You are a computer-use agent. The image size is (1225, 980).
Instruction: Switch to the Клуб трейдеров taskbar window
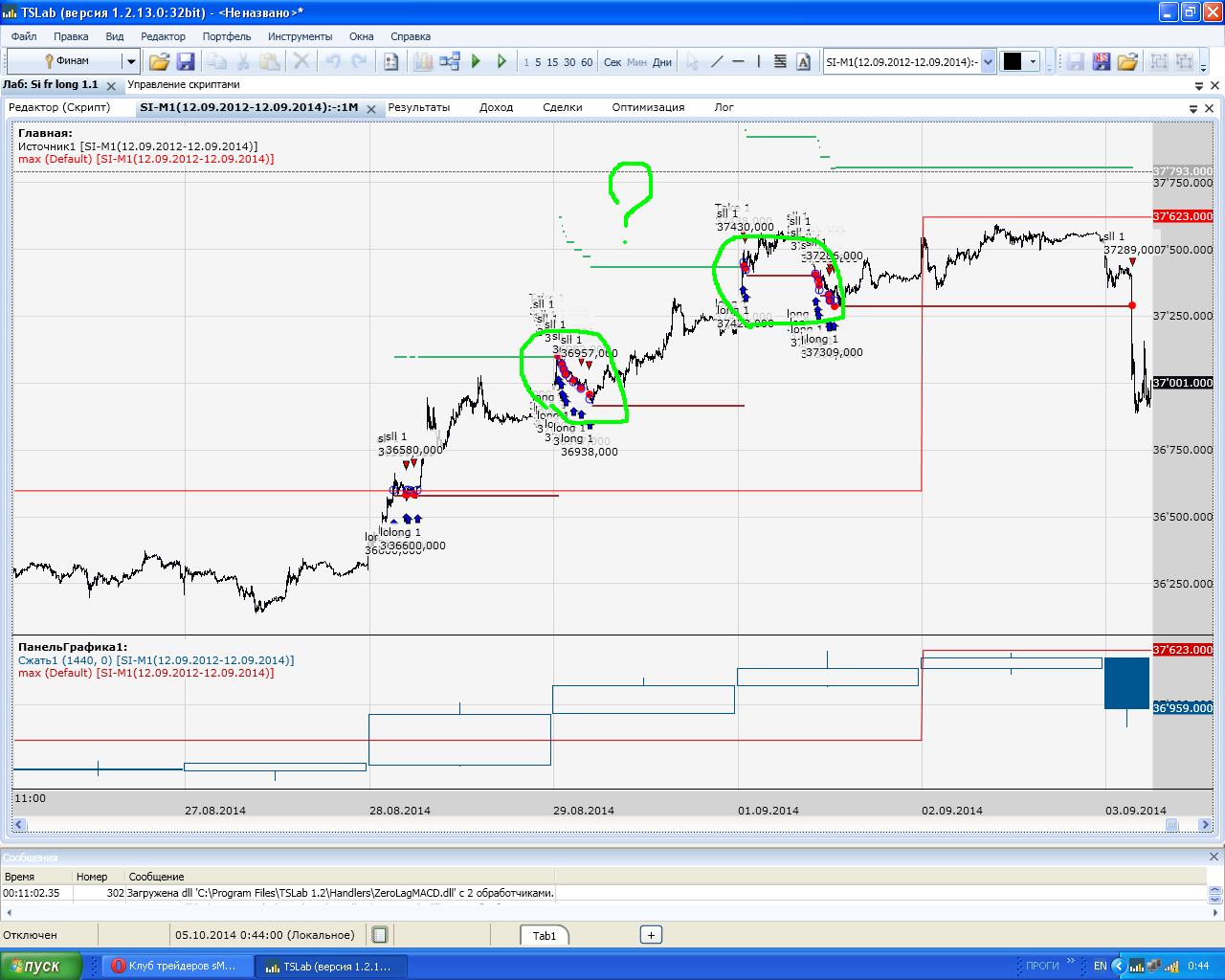(x=178, y=966)
